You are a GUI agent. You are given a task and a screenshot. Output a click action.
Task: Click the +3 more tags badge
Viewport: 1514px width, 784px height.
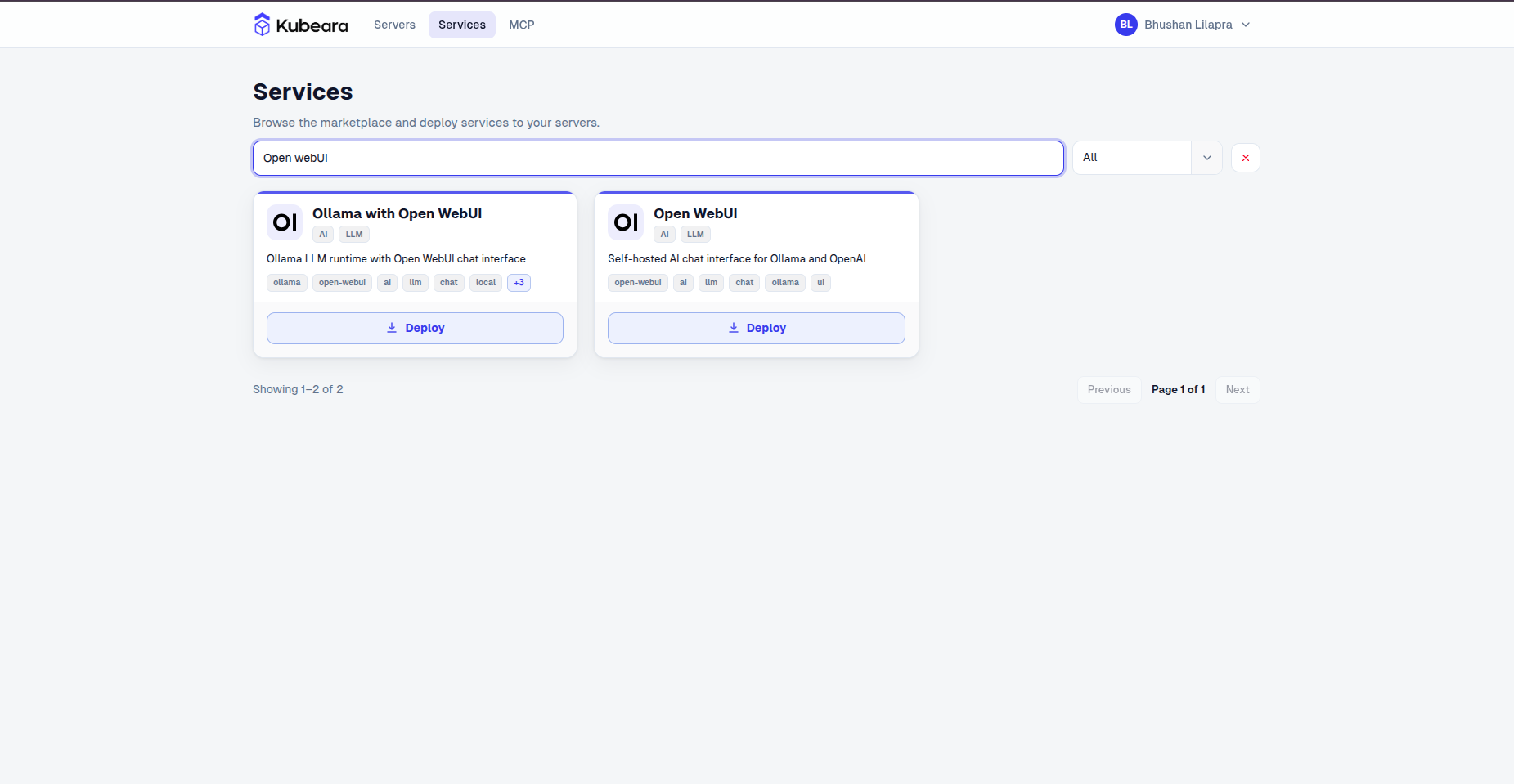519,283
